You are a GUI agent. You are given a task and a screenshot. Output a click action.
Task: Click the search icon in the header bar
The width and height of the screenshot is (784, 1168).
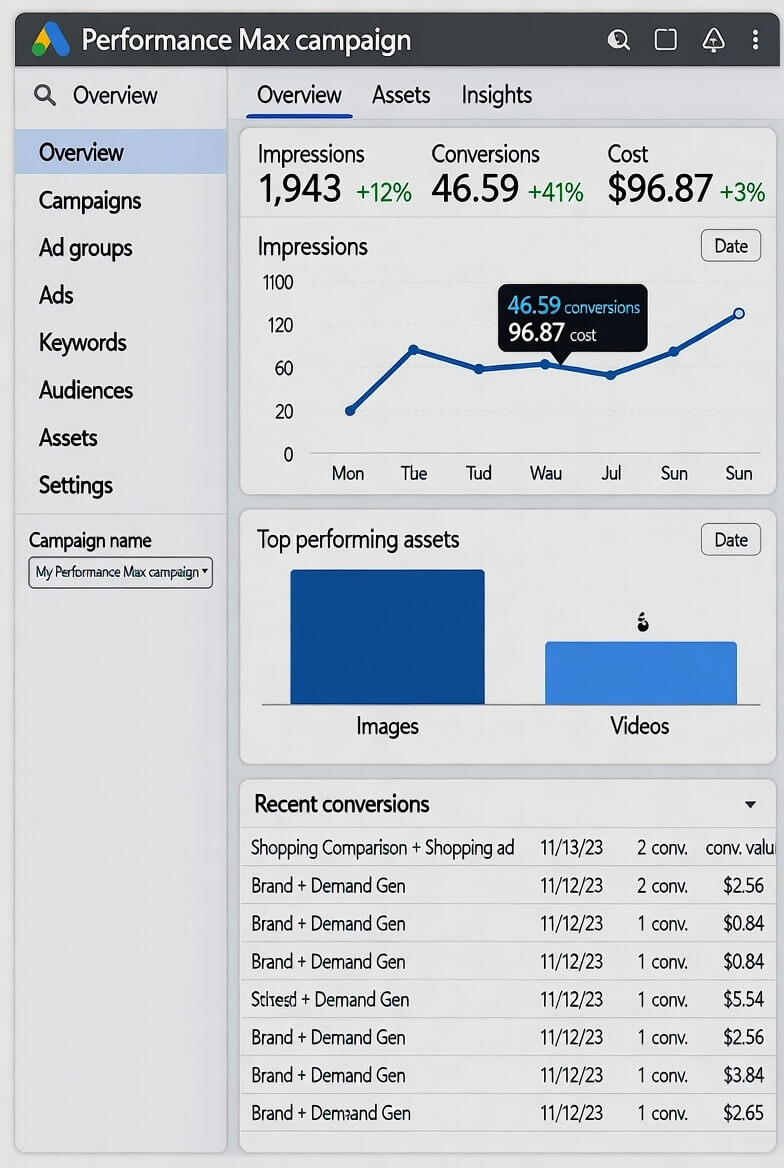pos(618,40)
